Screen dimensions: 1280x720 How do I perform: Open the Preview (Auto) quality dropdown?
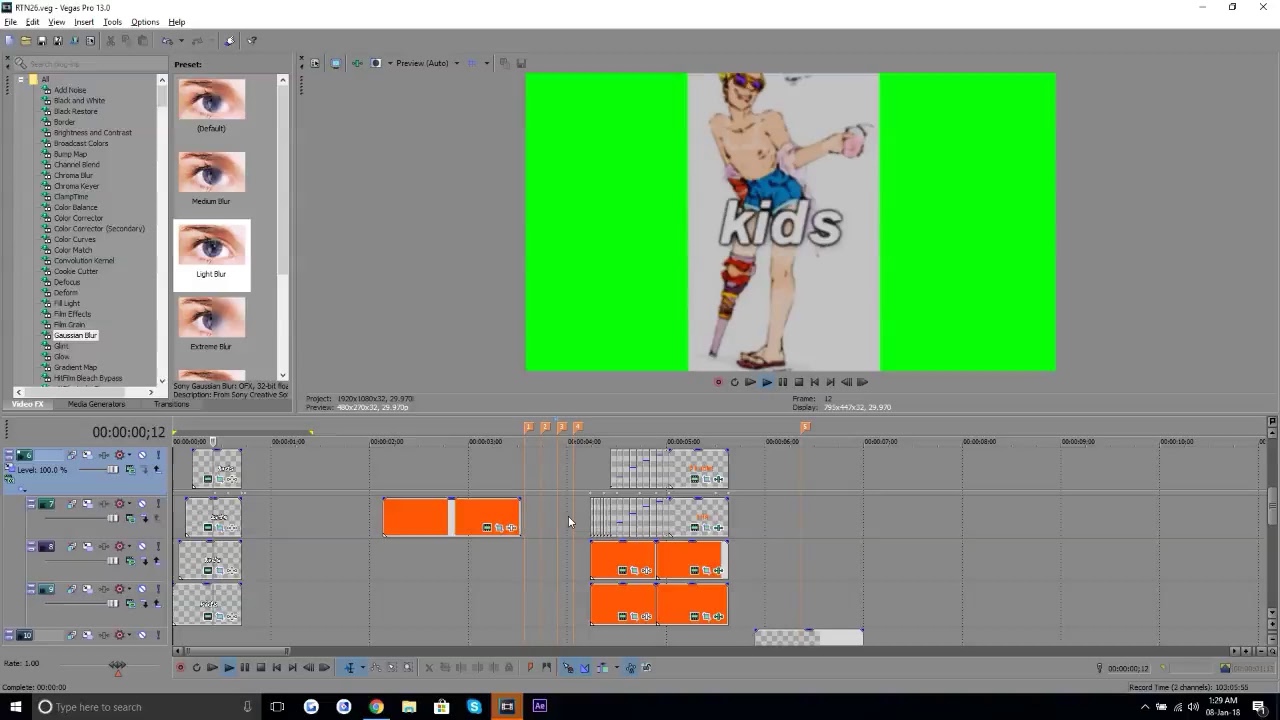click(x=457, y=63)
